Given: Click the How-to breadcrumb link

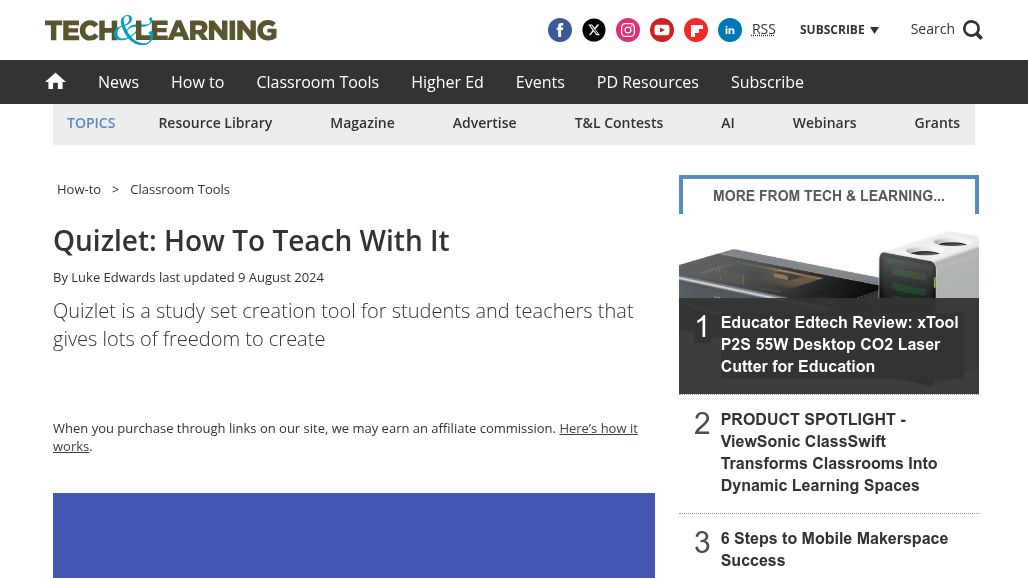Looking at the screenshot, I should [x=79, y=189].
